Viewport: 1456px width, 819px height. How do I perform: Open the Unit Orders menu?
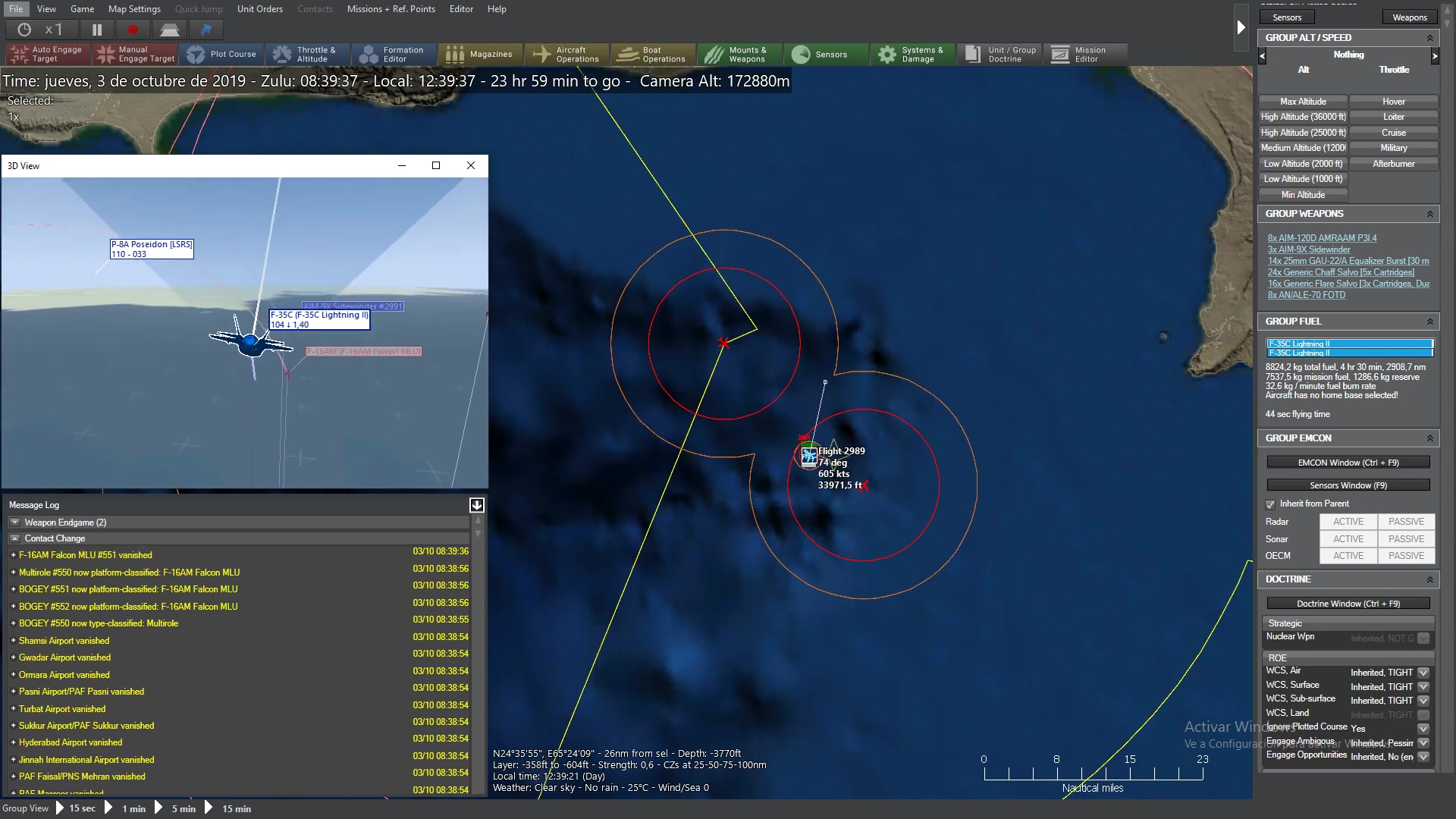pyautogui.click(x=259, y=9)
